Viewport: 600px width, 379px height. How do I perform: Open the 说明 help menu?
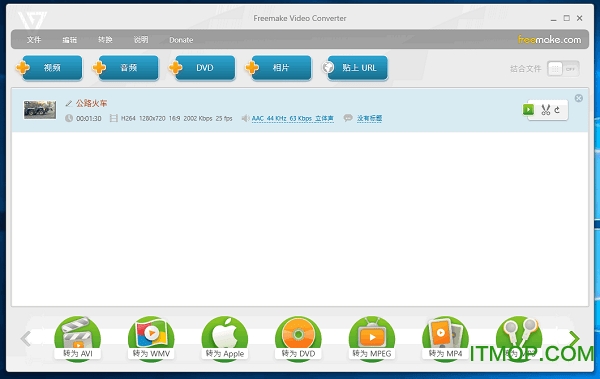[141, 39]
